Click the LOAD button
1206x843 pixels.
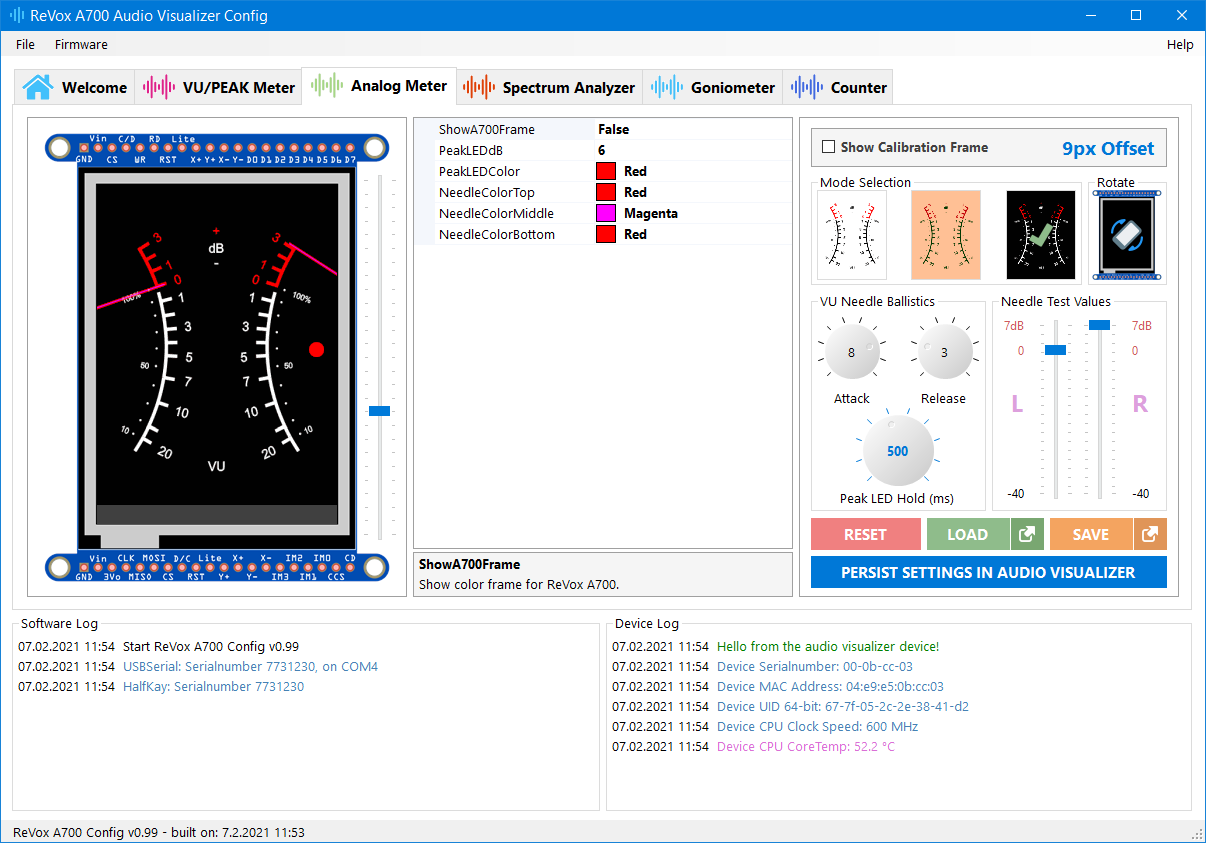coord(968,534)
